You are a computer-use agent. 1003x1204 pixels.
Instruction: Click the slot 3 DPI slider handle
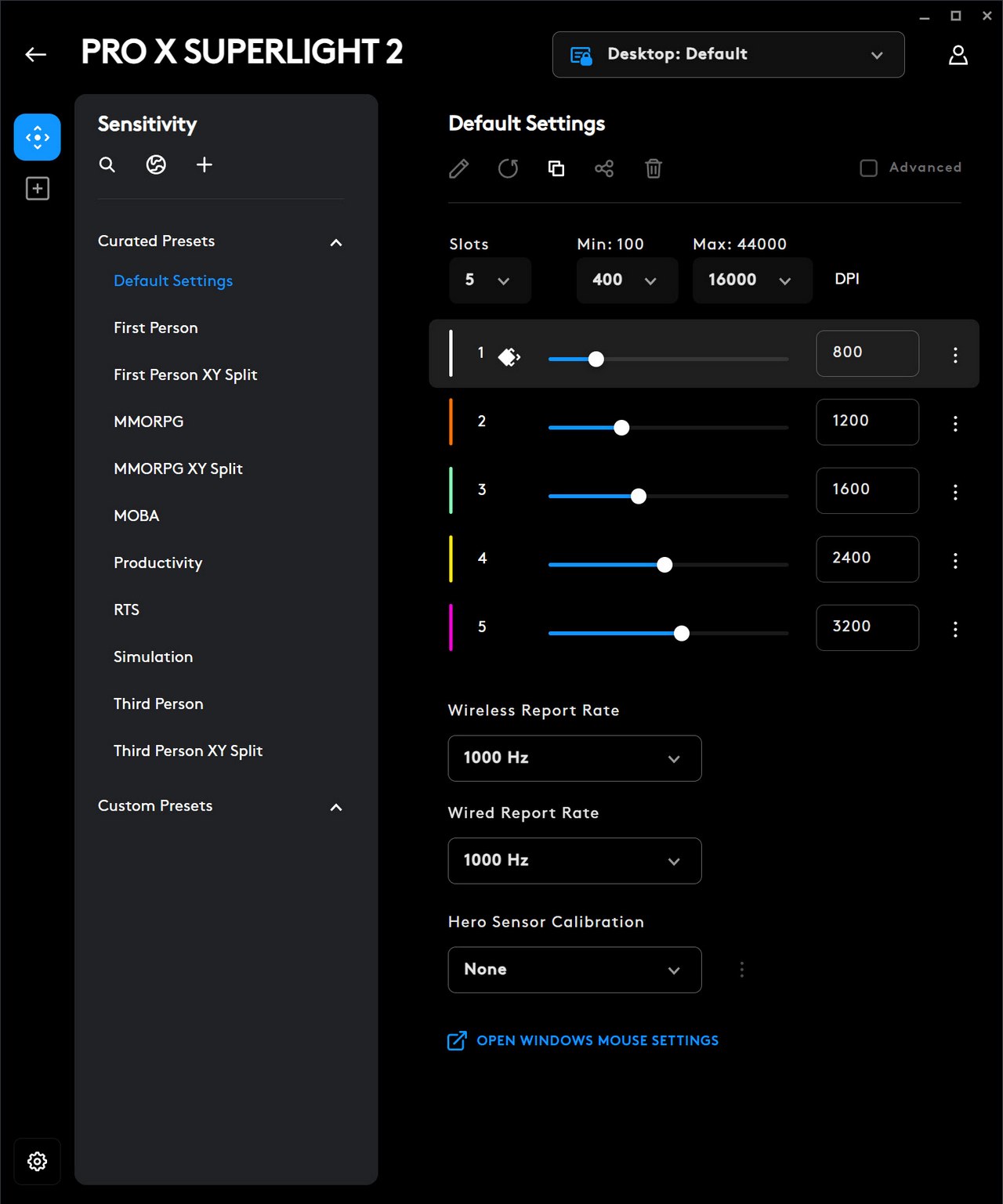(639, 496)
